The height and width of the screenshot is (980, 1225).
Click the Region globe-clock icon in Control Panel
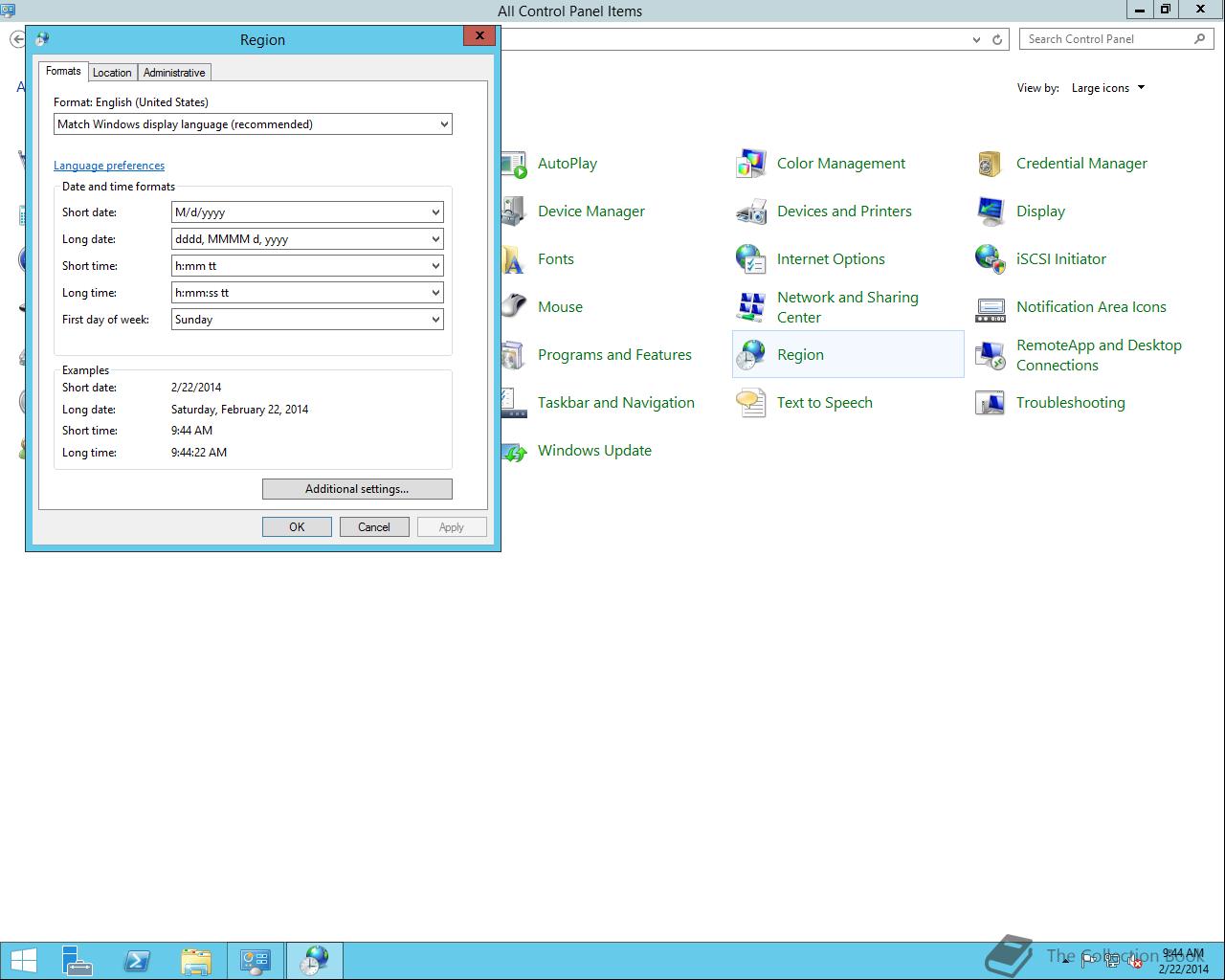point(751,355)
